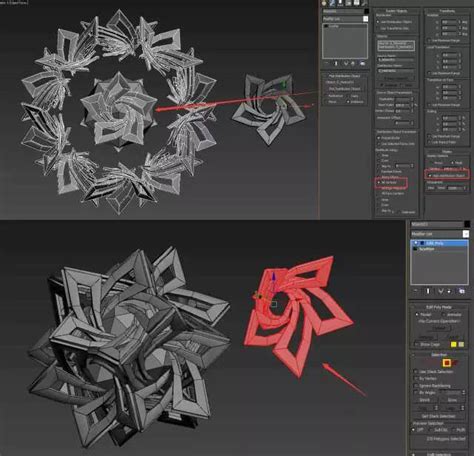Click Make Unique icon under lower stack
The width and height of the screenshot is (474, 456).
tap(441, 291)
